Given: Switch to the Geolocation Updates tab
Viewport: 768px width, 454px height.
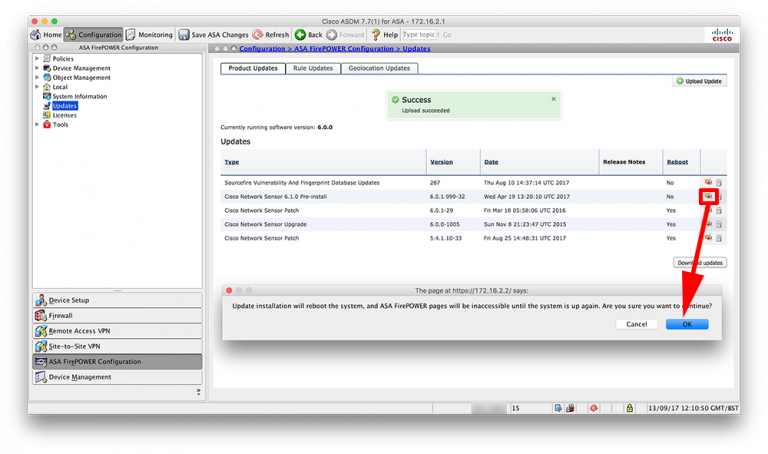Looking at the screenshot, I should (379, 68).
